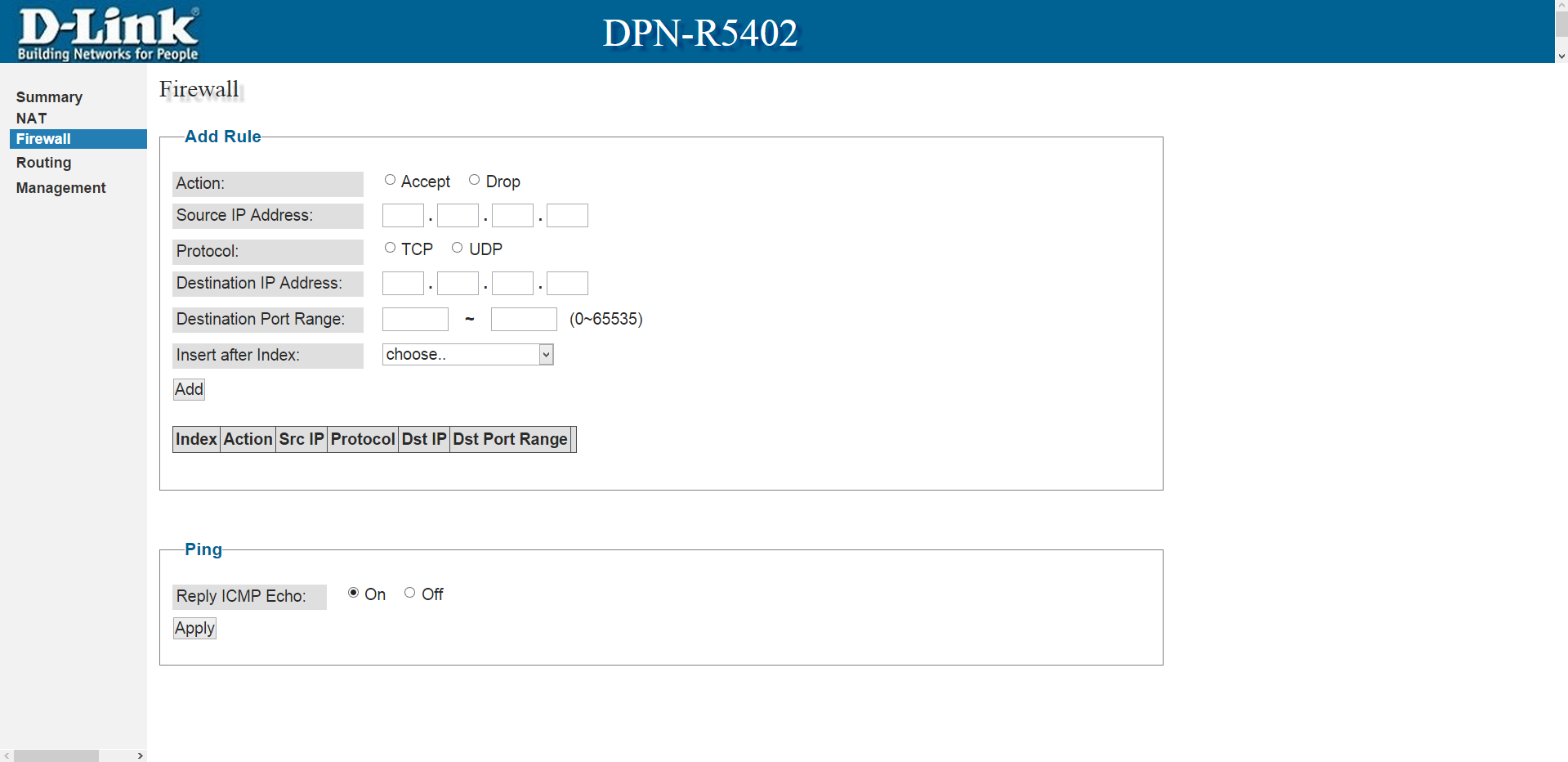Click the header scroll down arrow

click(x=1561, y=56)
